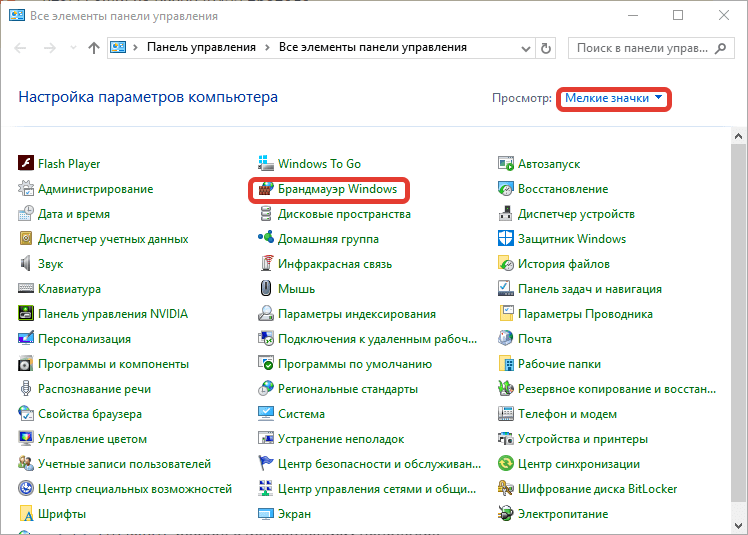Click the Персонализация icon
Screen dimensions: 748x535
click(x=26, y=338)
